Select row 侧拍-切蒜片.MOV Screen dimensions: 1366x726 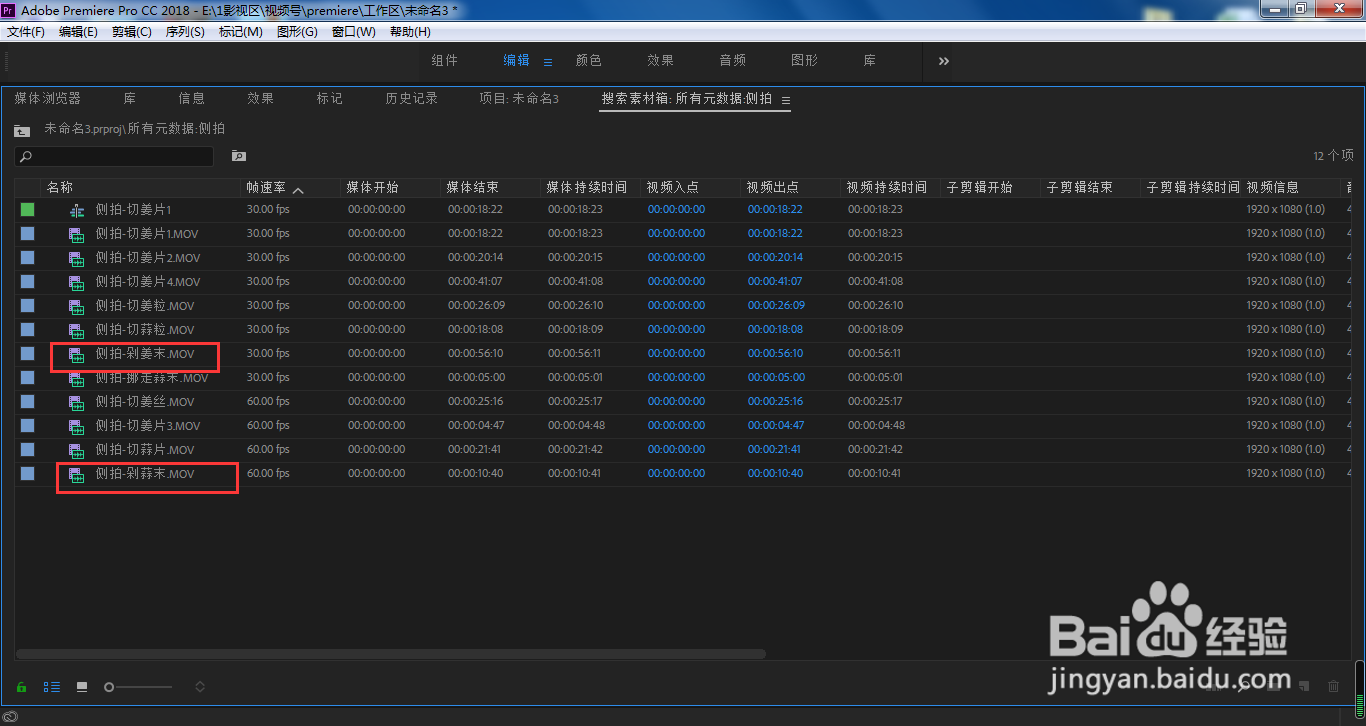click(x=684, y=450)
